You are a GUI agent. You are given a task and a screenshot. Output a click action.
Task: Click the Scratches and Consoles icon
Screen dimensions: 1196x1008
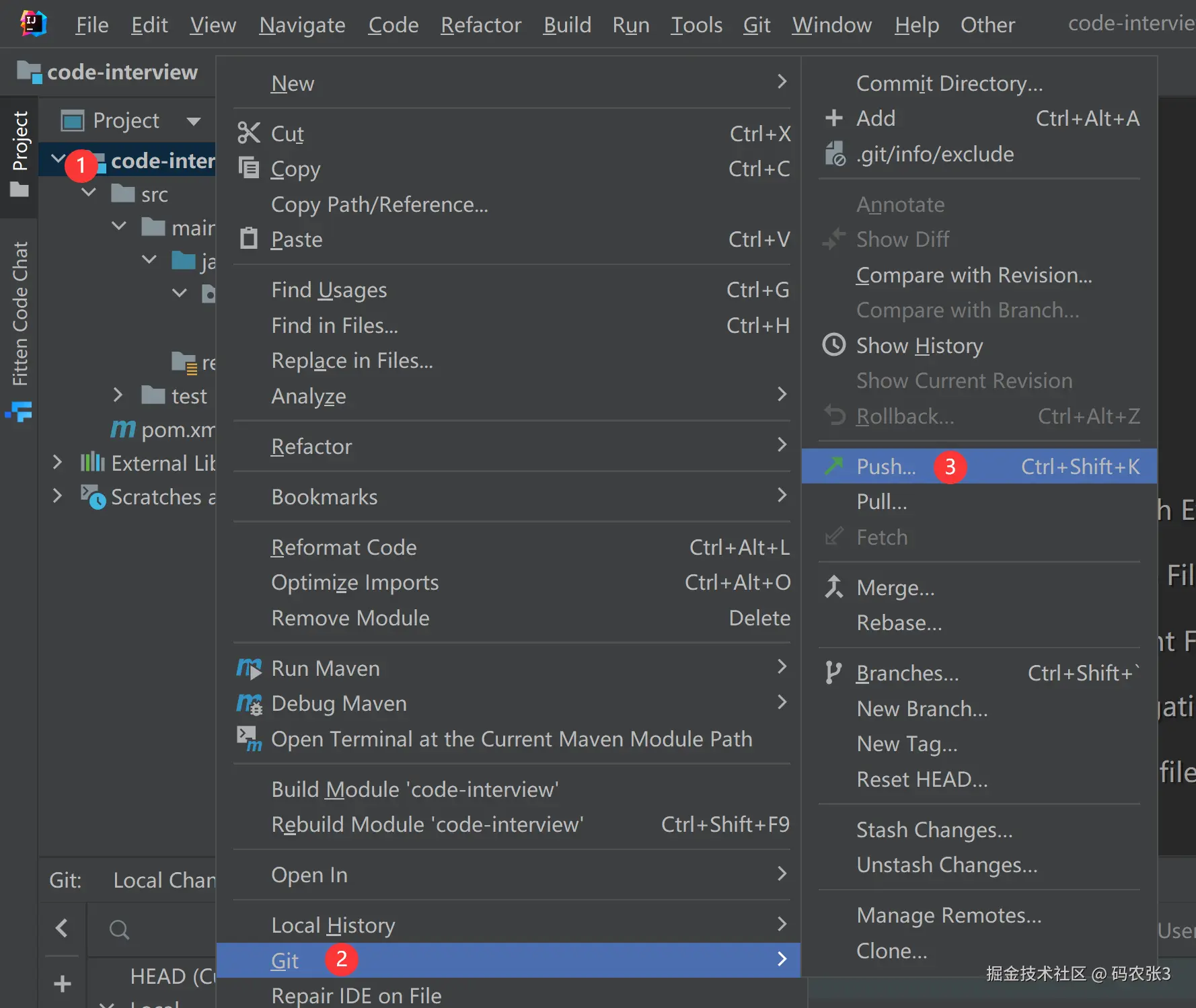tap(93, 496)
